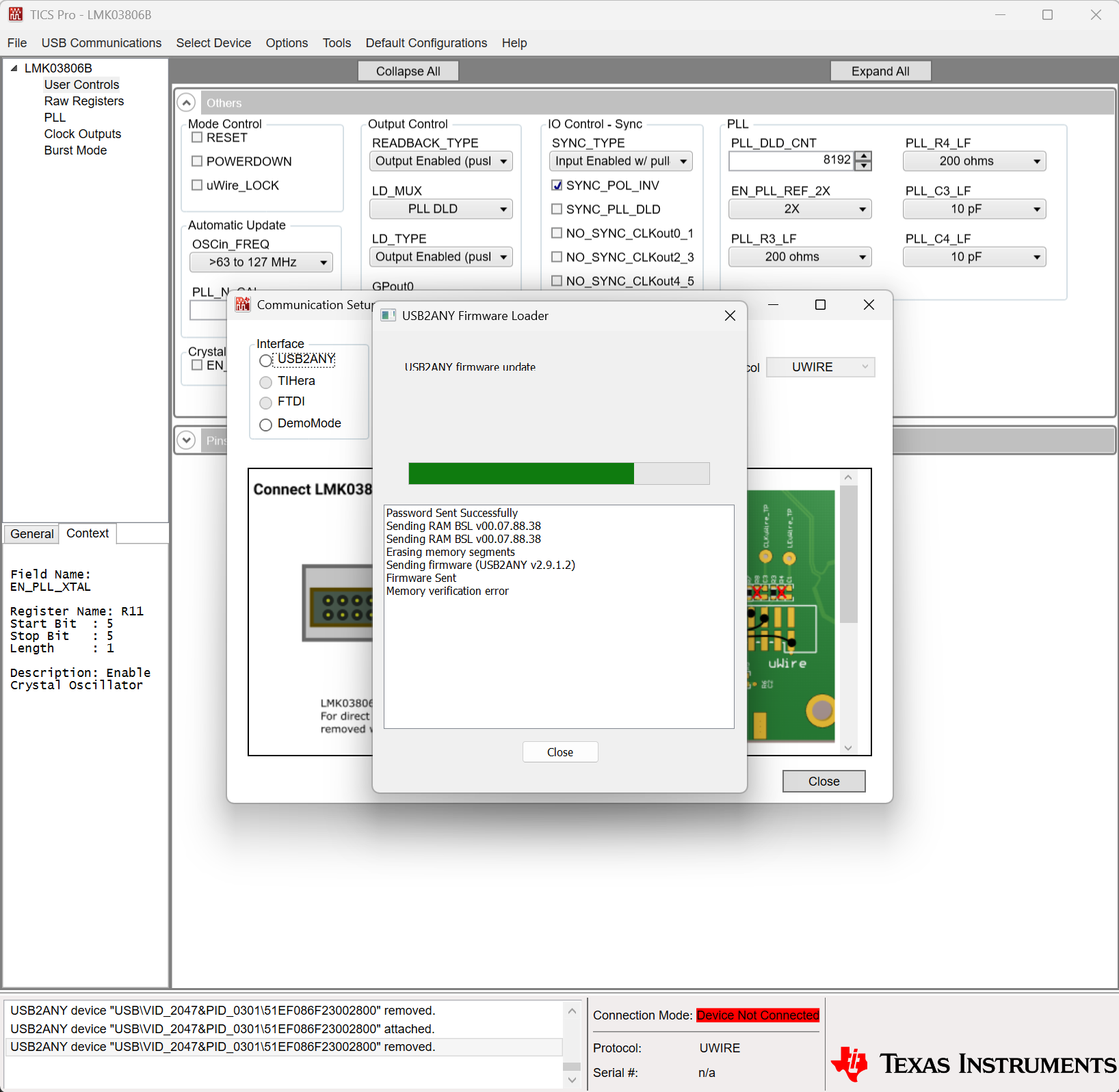Screen dimensions: 1119x1092
Task: Click the green firmware update progress bar
Action: [521, 473]
